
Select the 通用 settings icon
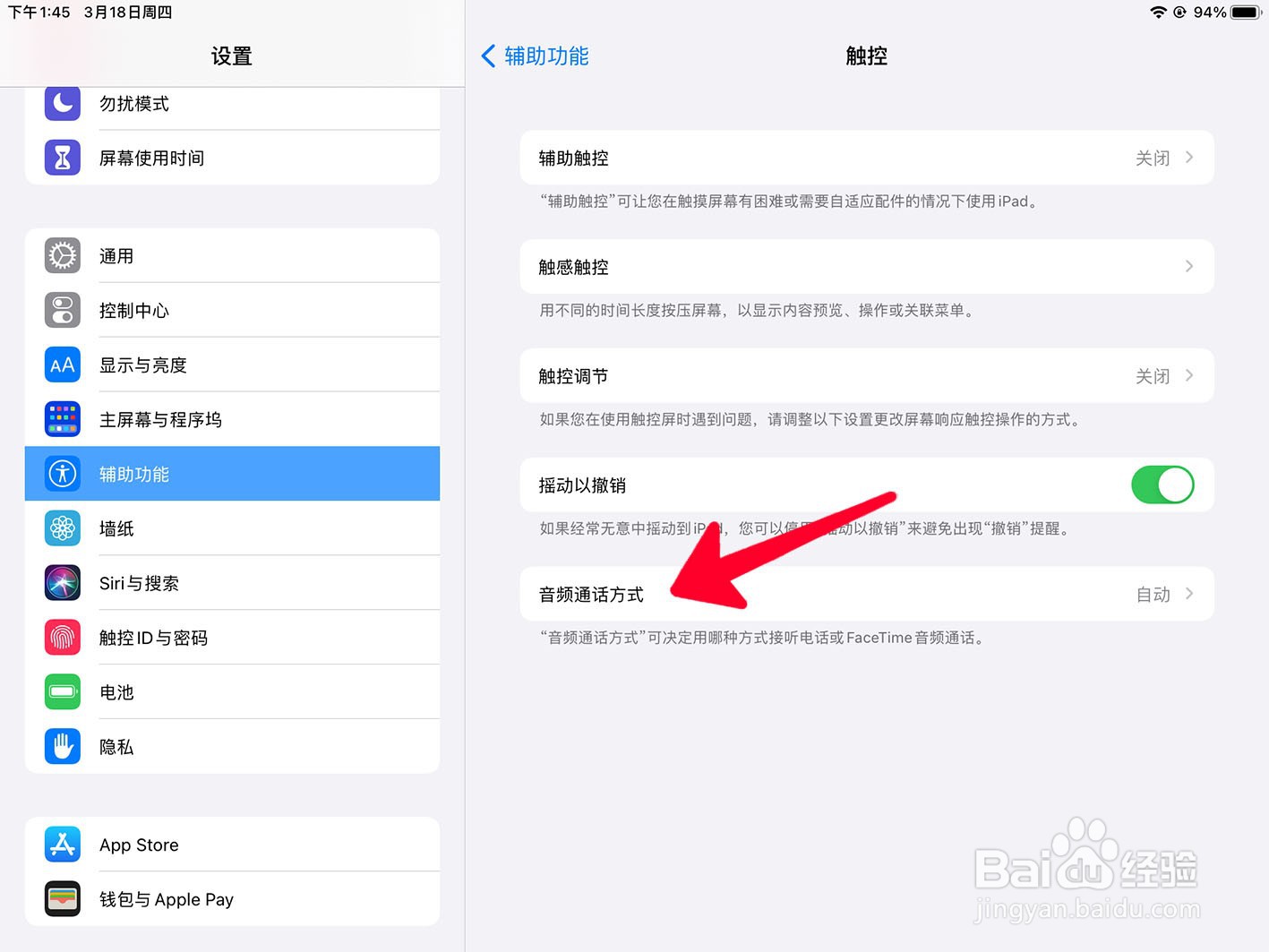click(x=62, y=255)
